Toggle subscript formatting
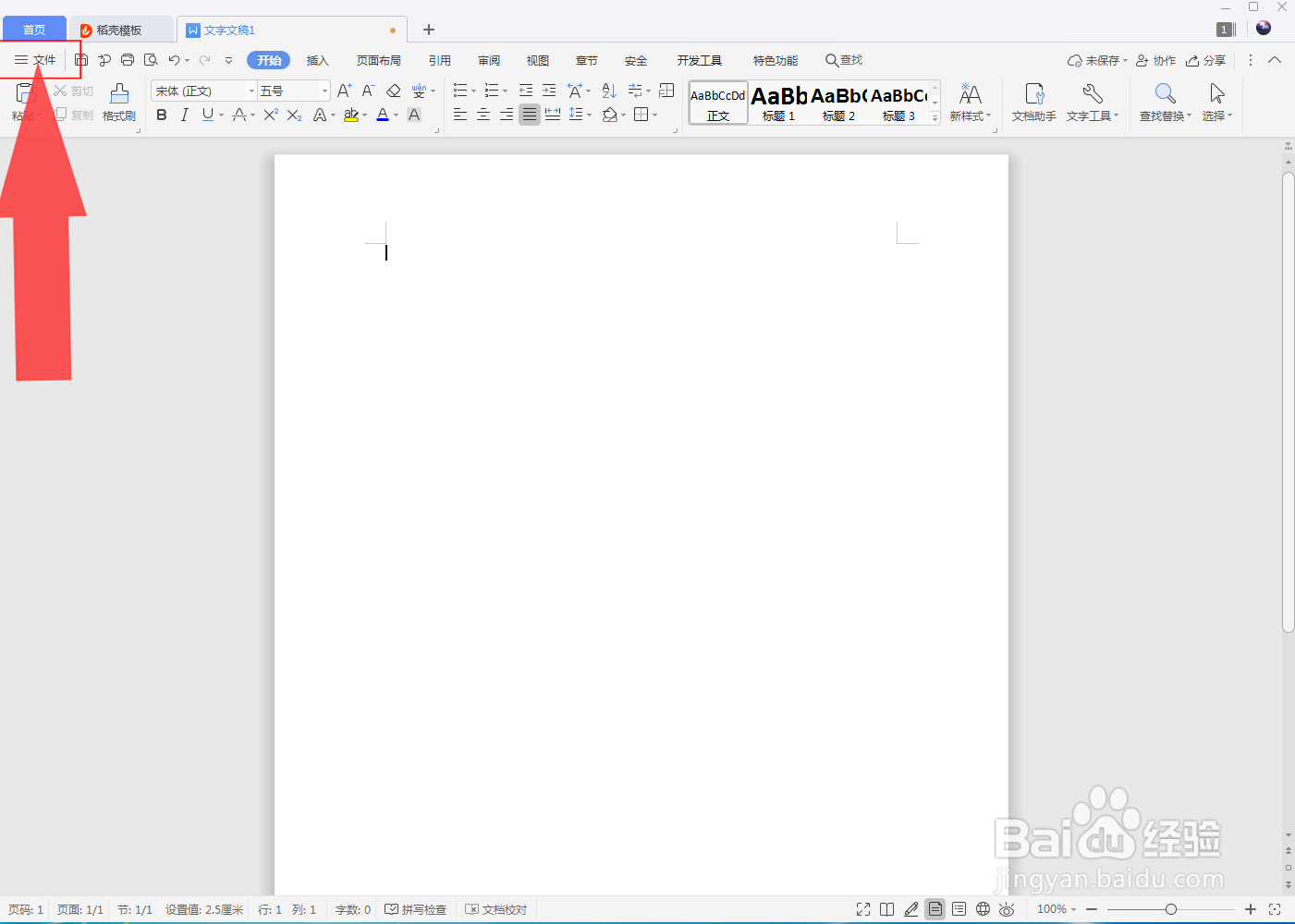 pos(294,115)
